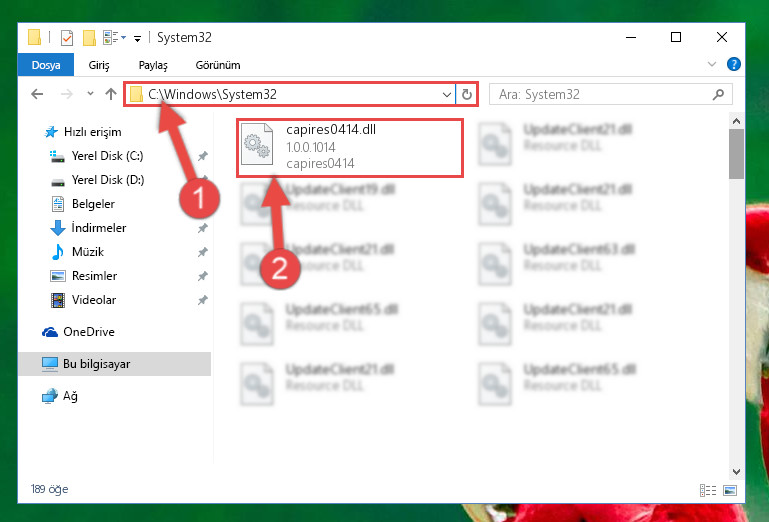Maximize the System32 window

[676, 37]
